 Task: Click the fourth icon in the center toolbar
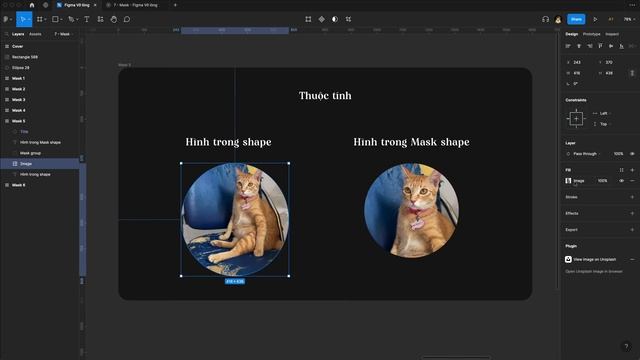(348, 19)
